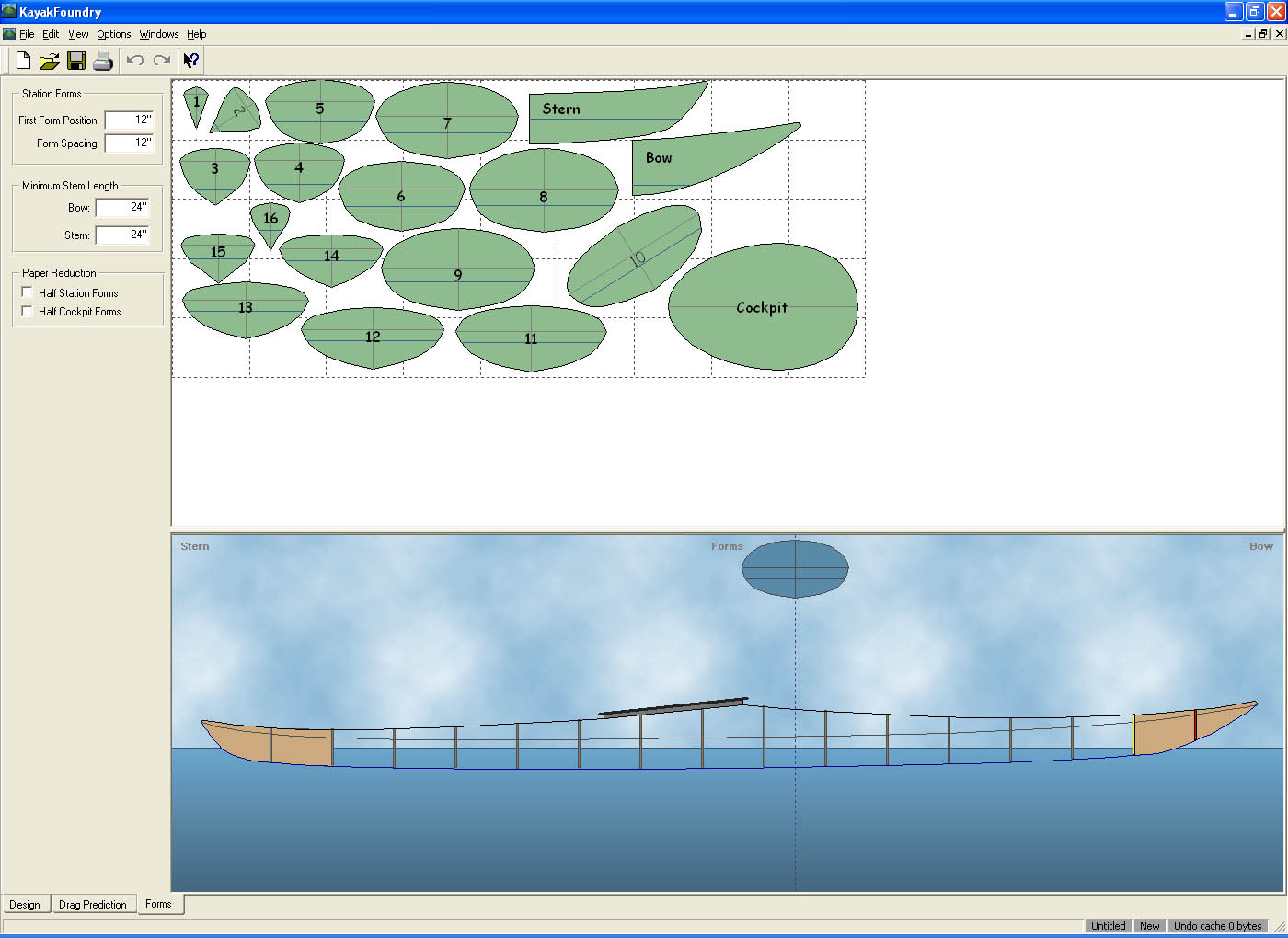Screen dimensions: 1288x938
Task: Print the forms using the printer icon
Action: click(x=103, y=61)
